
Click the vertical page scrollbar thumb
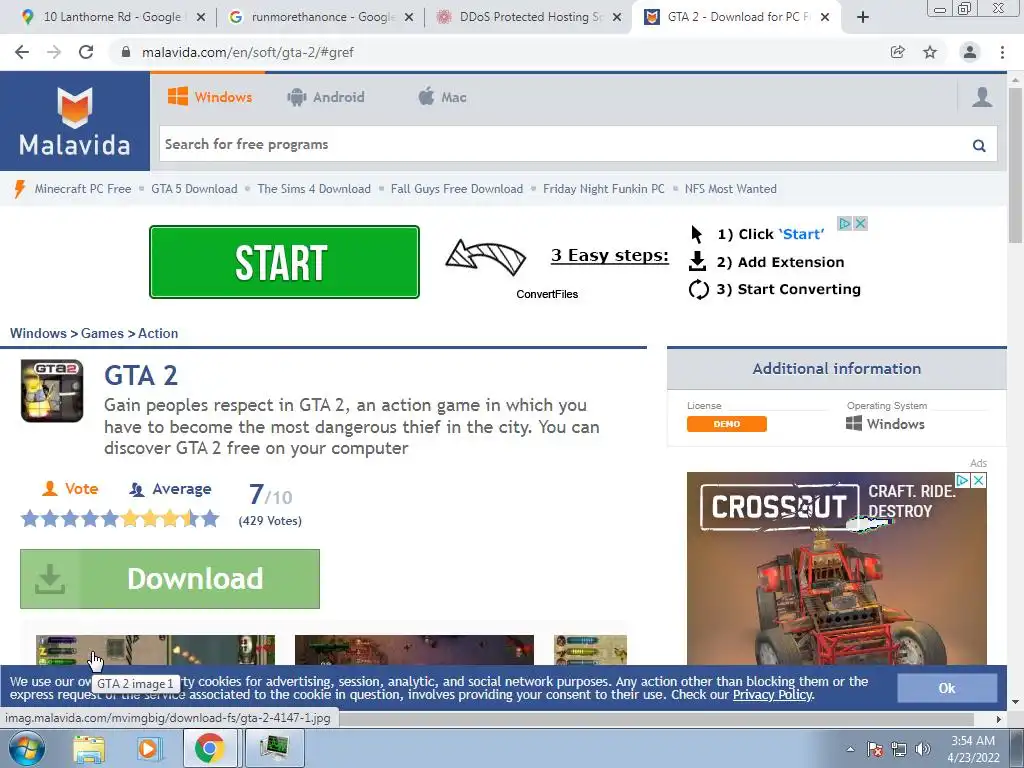pos(1016,165)
